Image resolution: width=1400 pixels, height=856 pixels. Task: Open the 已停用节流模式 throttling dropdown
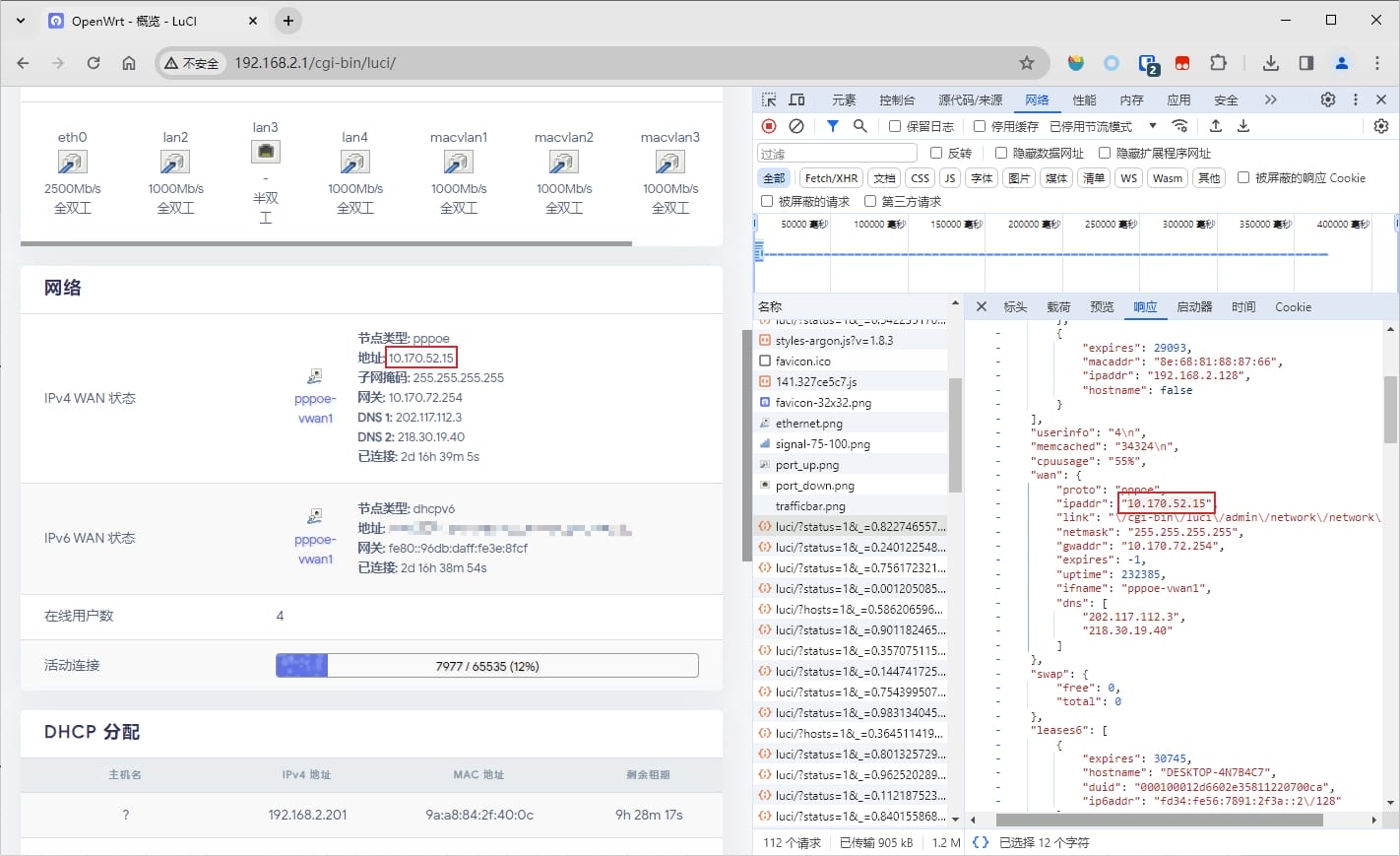pyautogui.click(x=1103, y=126)
